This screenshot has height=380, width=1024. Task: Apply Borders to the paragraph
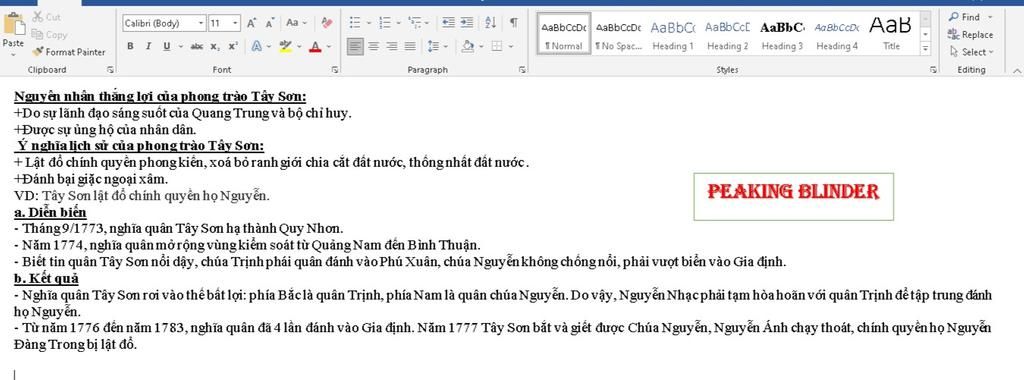click(x=497, y=46)
